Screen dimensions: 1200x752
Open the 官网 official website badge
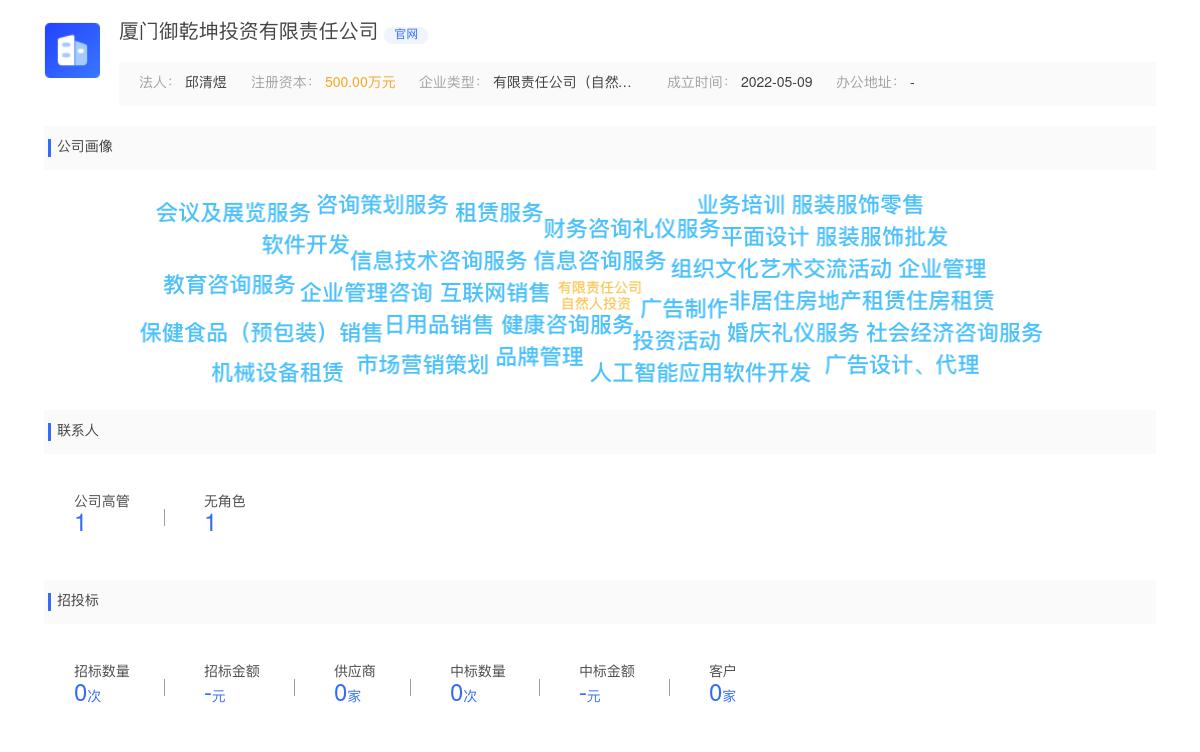pos(406,35)
